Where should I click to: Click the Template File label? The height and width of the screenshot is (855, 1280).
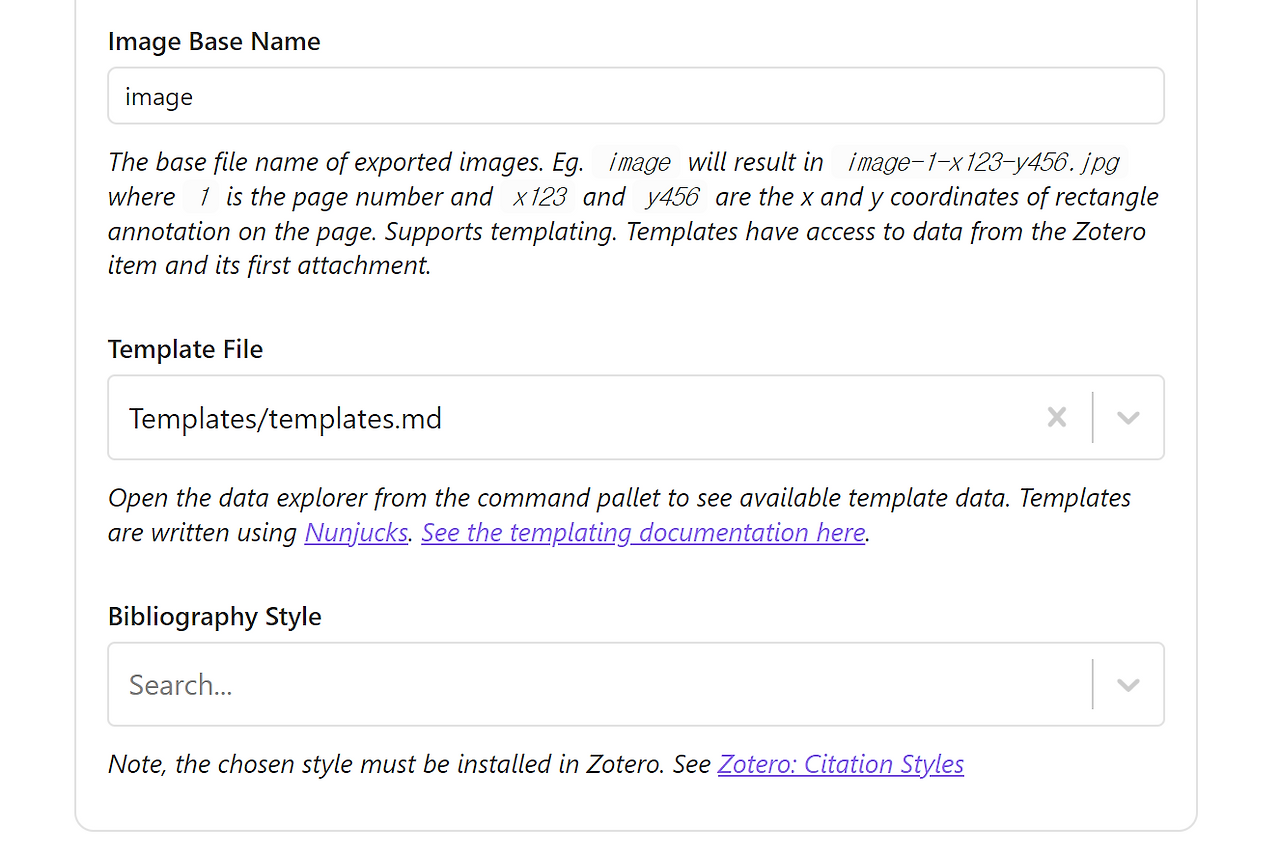[185, 350]
